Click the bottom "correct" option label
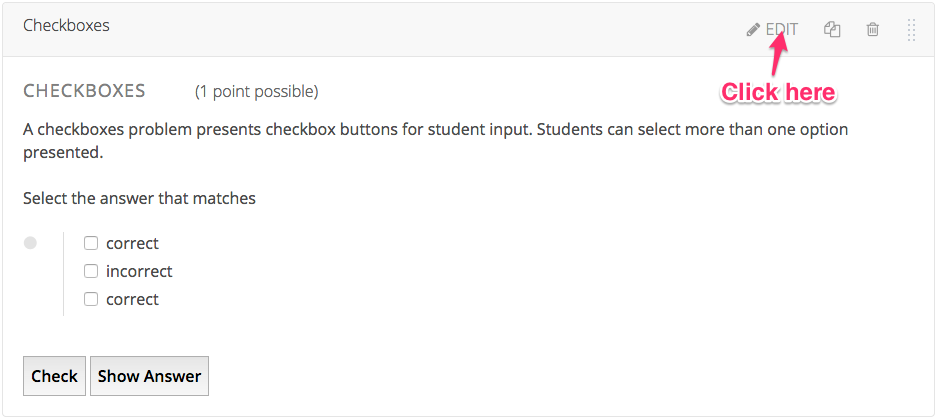Viewport: 939px width, 420px height. point(132,299)
